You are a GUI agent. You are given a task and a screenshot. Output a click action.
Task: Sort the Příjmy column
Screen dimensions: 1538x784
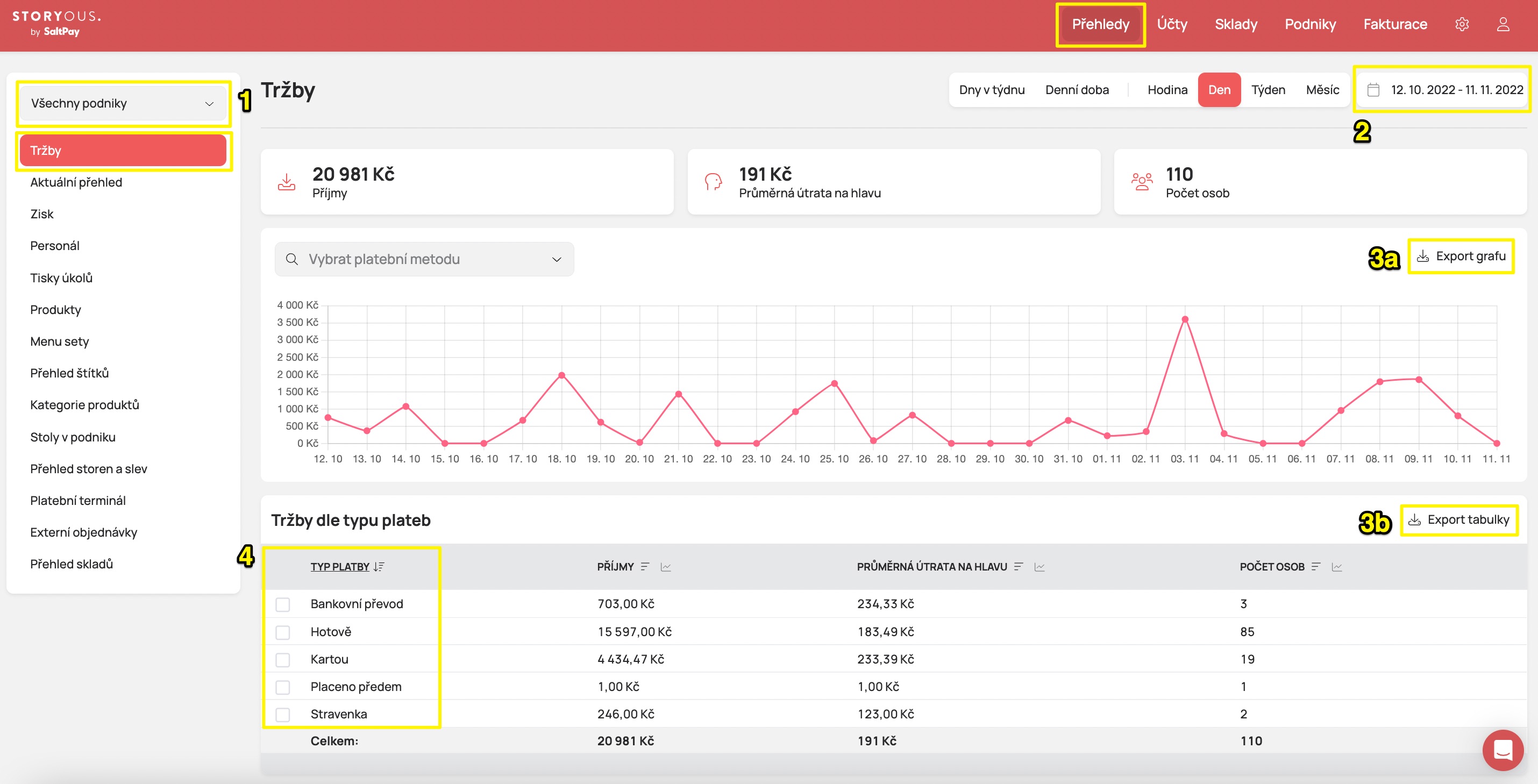(645, 567)
